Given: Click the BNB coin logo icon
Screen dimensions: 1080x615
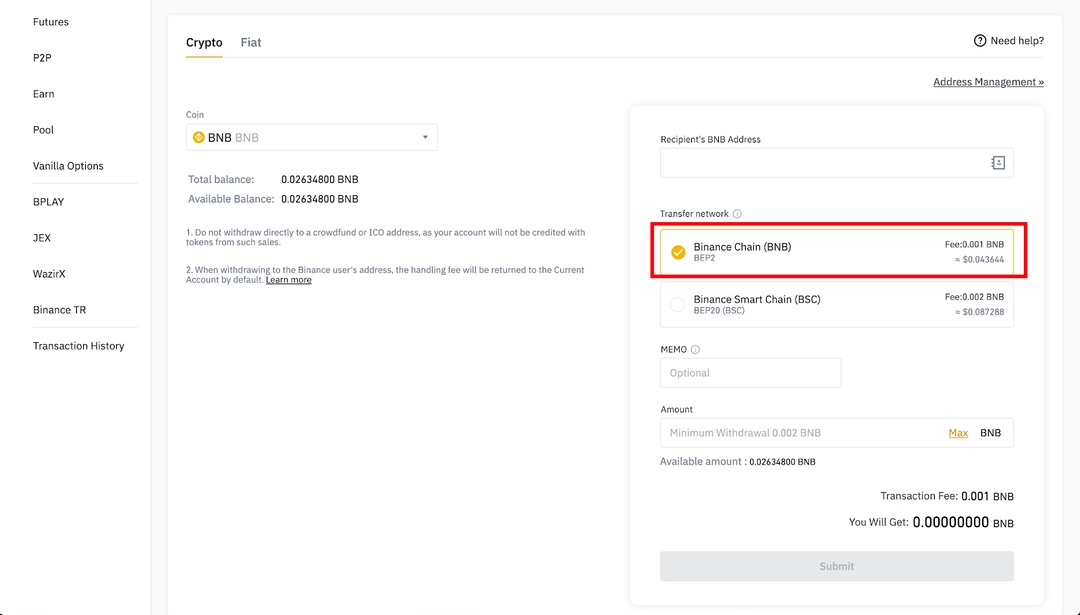Looking at the screenshot, I should tap(198, 138).
